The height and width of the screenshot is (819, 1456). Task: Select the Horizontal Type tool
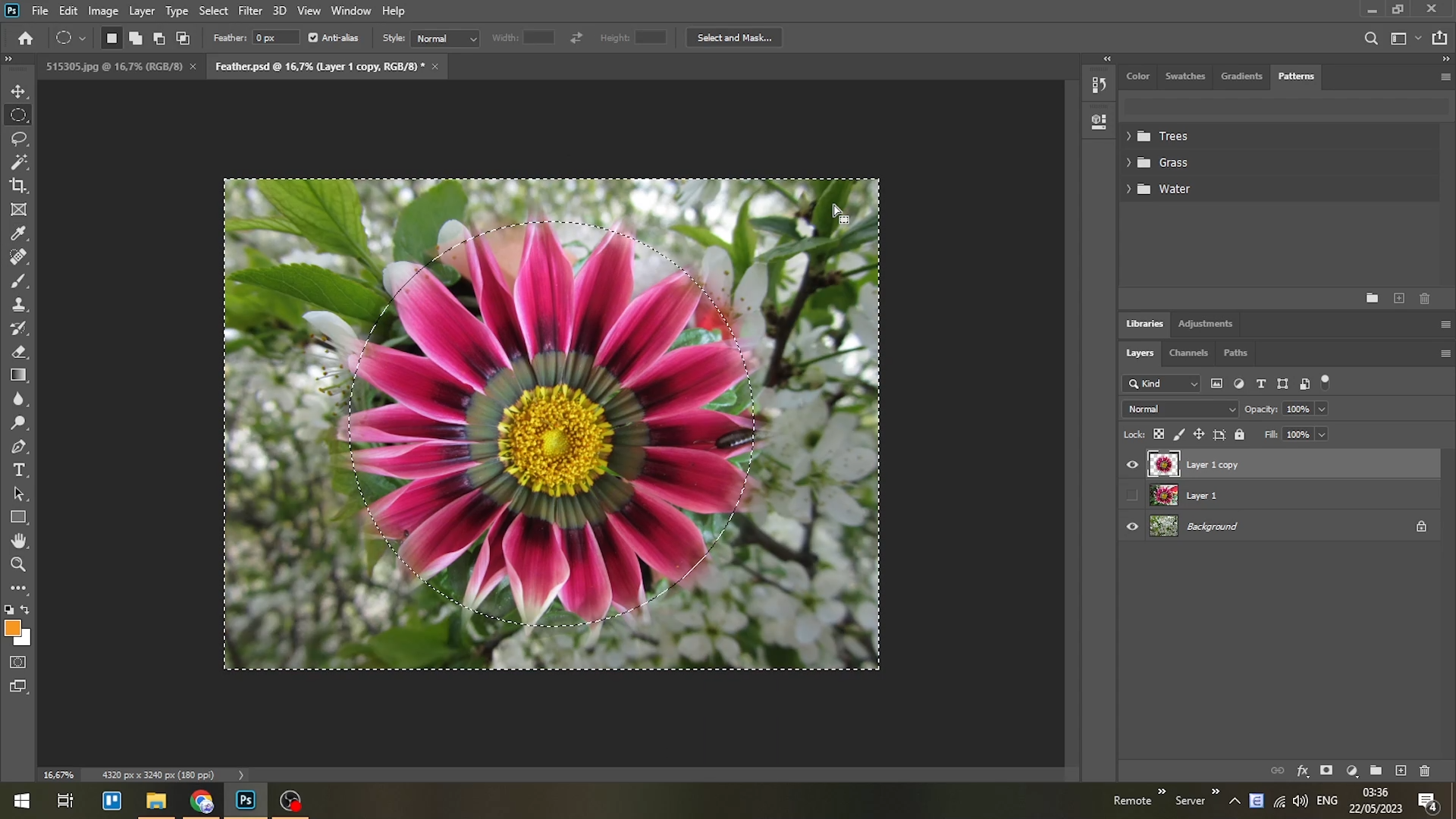coord(18,470)
